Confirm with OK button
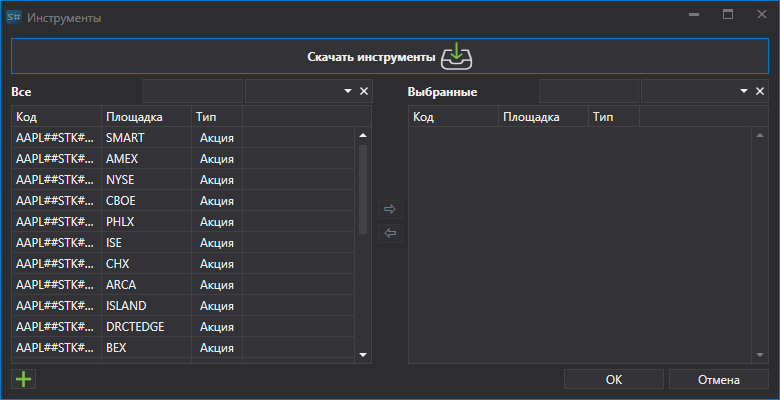The image size is (780, 400). click(614, 380)
